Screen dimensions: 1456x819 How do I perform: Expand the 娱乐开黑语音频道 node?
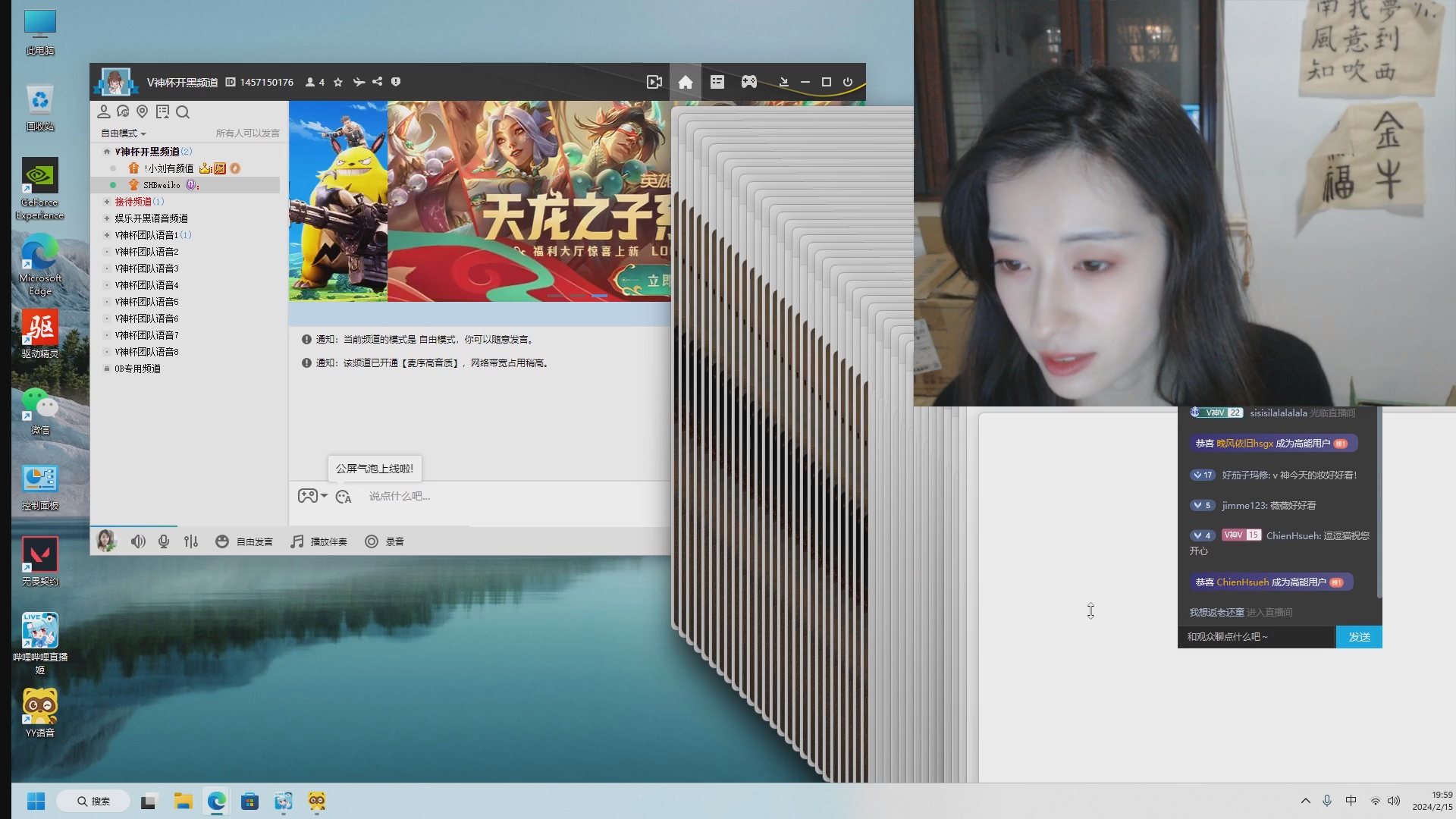107,218
